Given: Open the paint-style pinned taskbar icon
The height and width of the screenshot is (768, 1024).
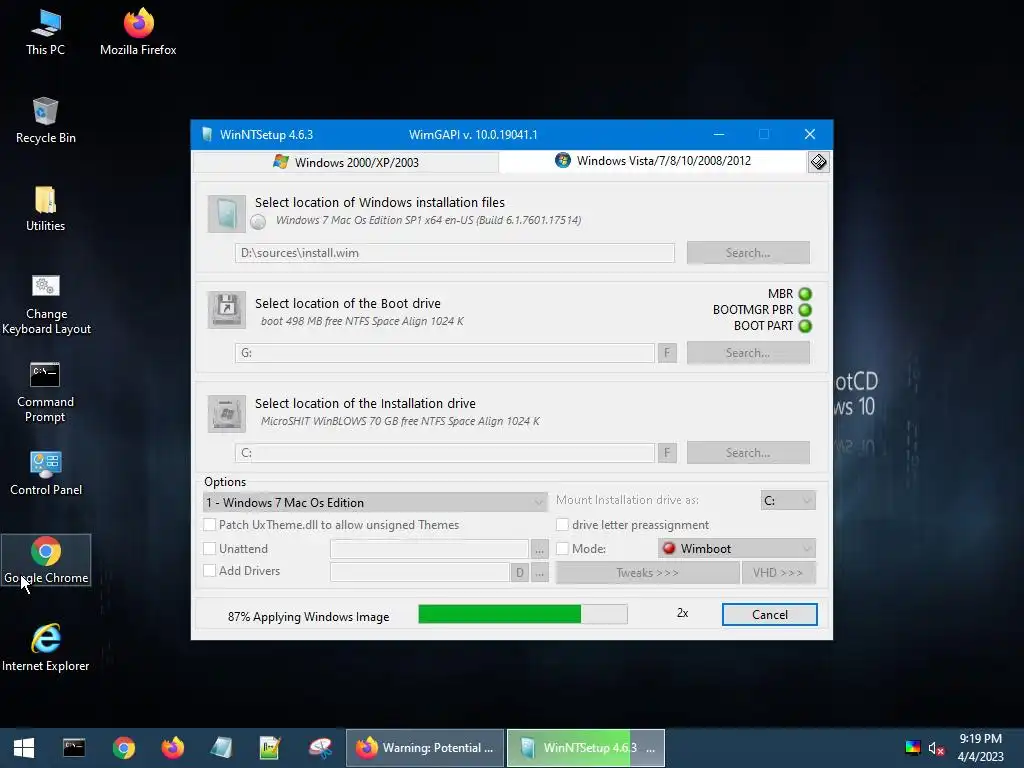Looking at the screenshot, I should [x=320, y=748].
